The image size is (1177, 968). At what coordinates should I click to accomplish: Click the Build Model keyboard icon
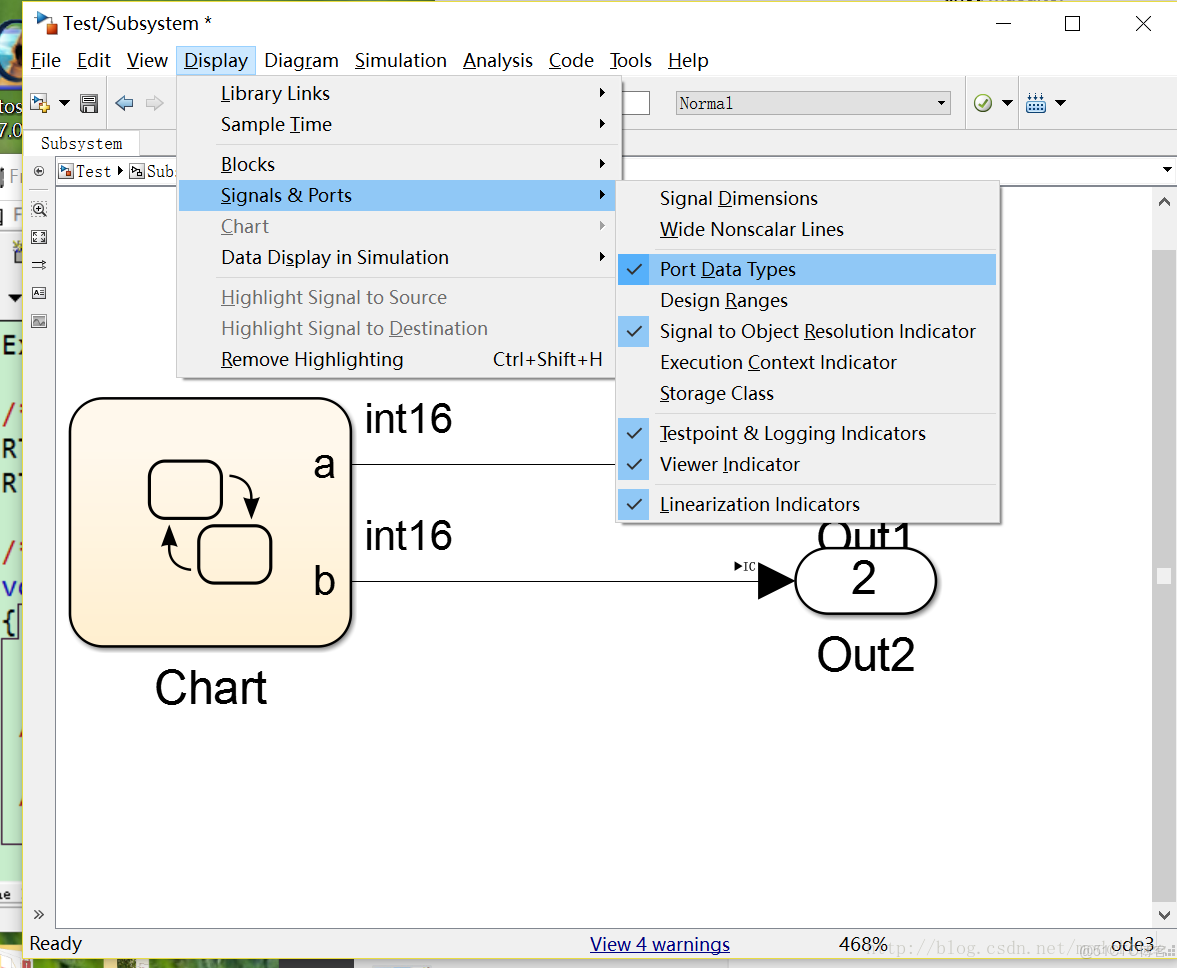click(1036, 103)
